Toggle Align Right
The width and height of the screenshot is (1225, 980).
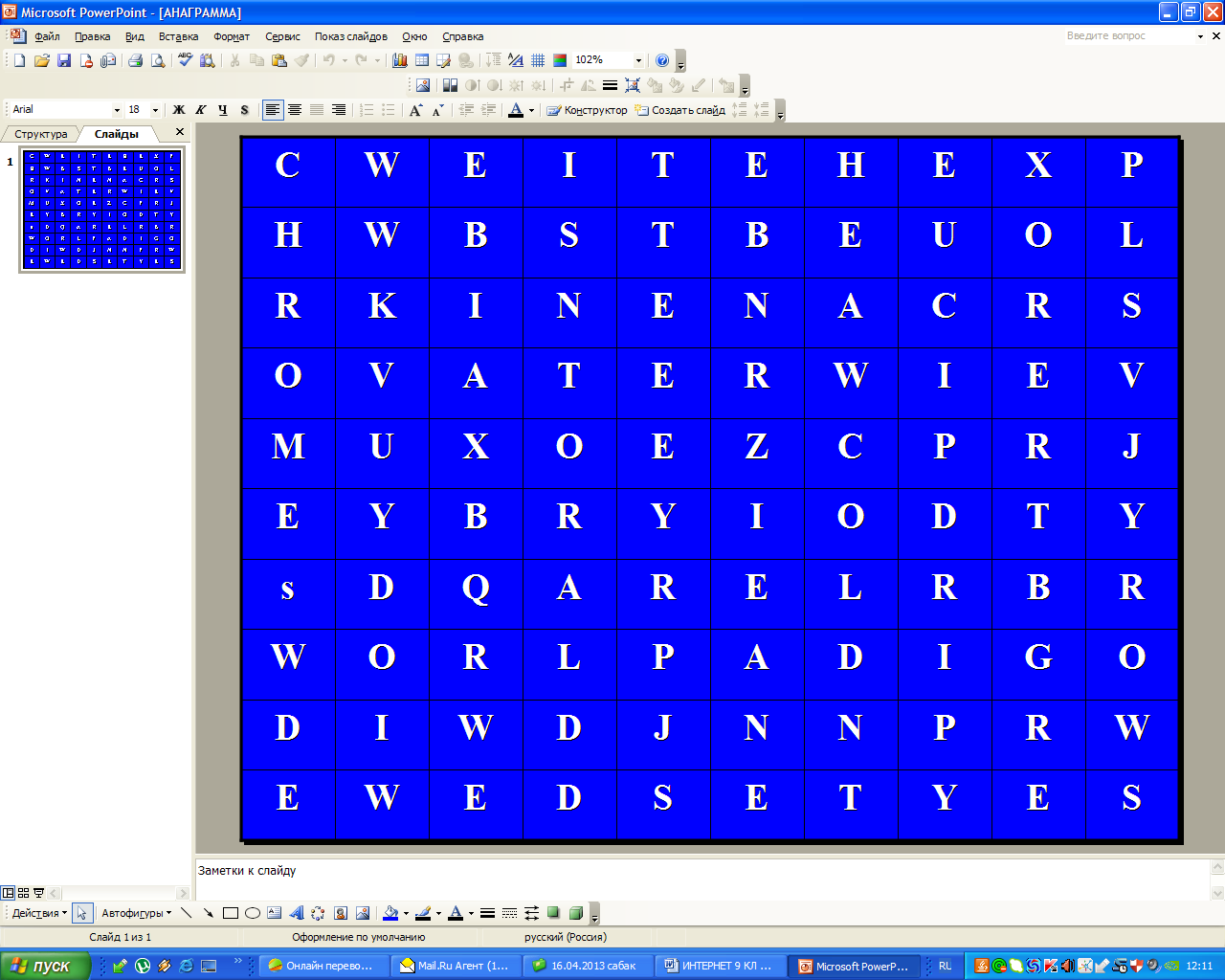pyautogui.click(x=339, y=110)
